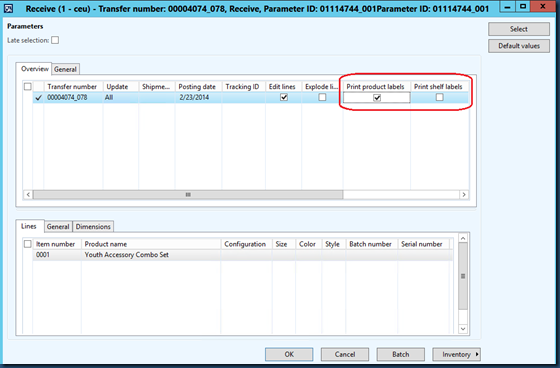
Task: Click the row checkmark for transfer 00004074_078
Action: (x=38, y=97)
